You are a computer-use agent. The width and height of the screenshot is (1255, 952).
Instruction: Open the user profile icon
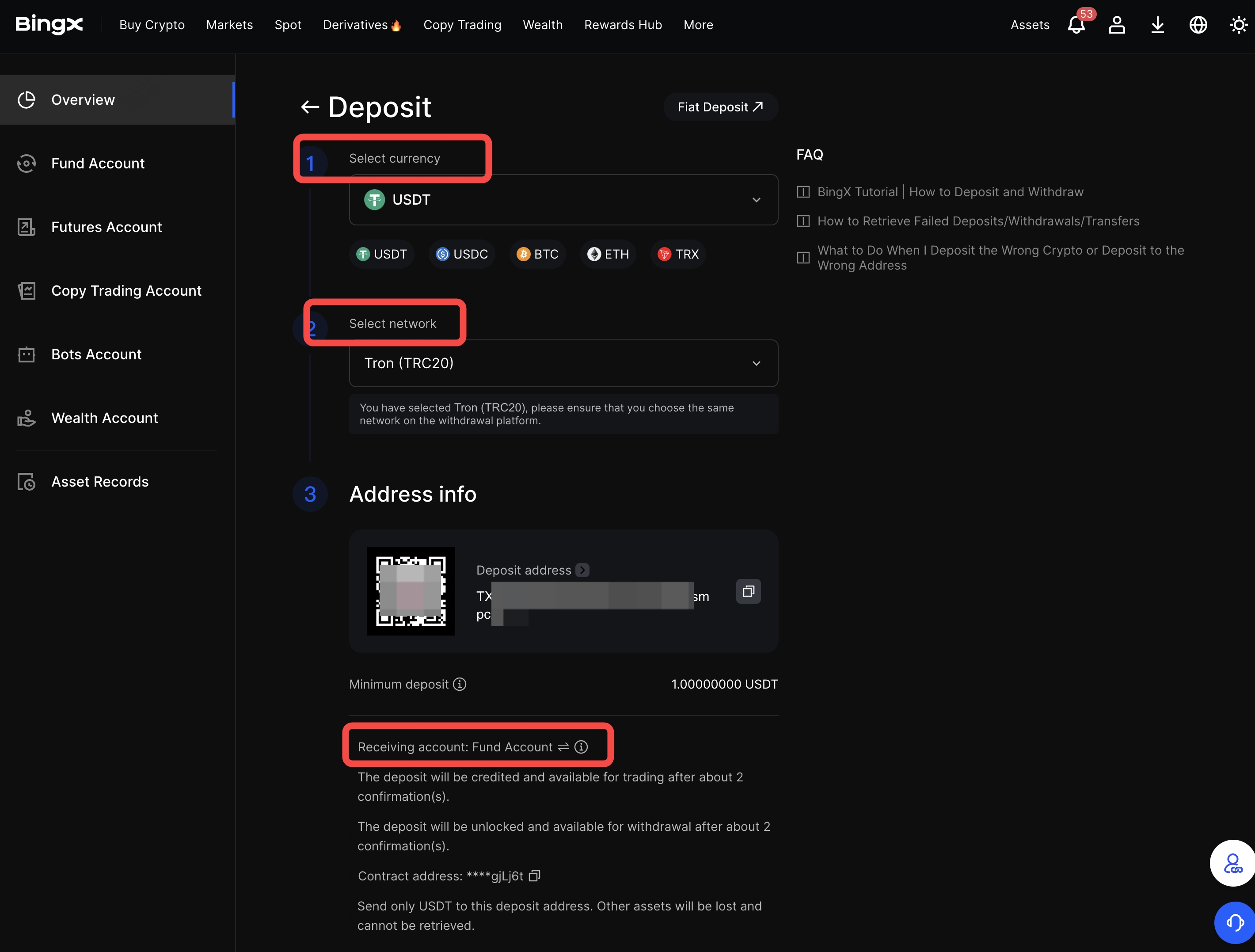pos(1117,25)
